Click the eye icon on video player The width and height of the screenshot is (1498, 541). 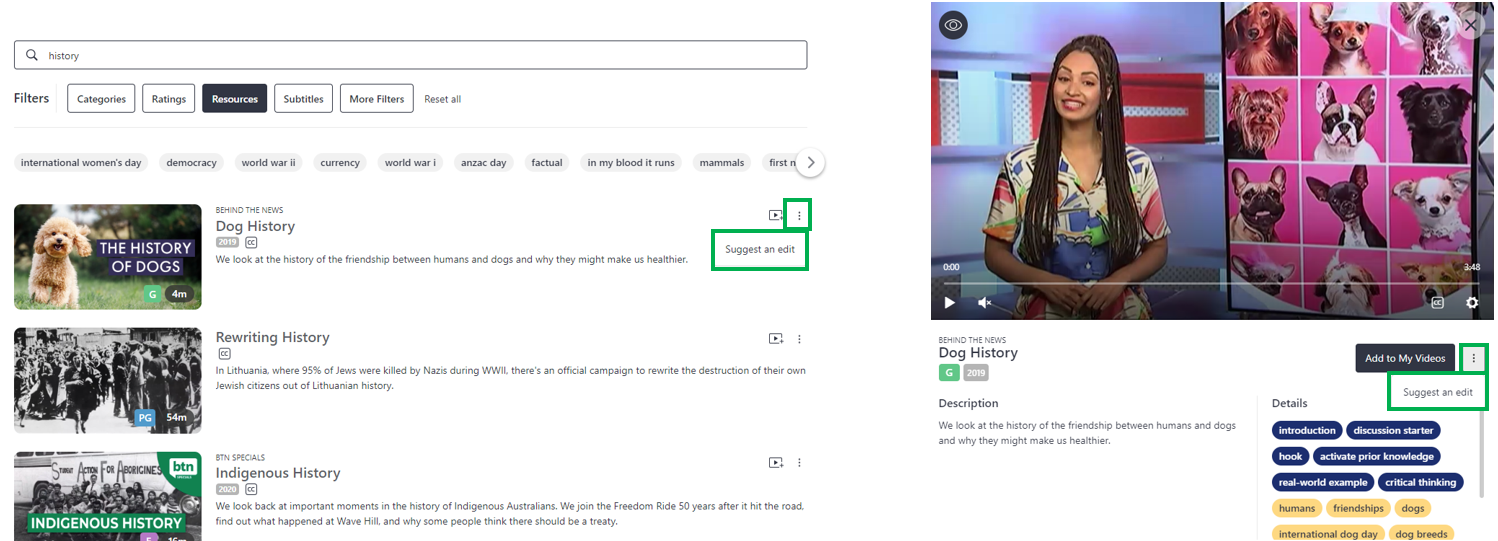[x=953, y=25]
